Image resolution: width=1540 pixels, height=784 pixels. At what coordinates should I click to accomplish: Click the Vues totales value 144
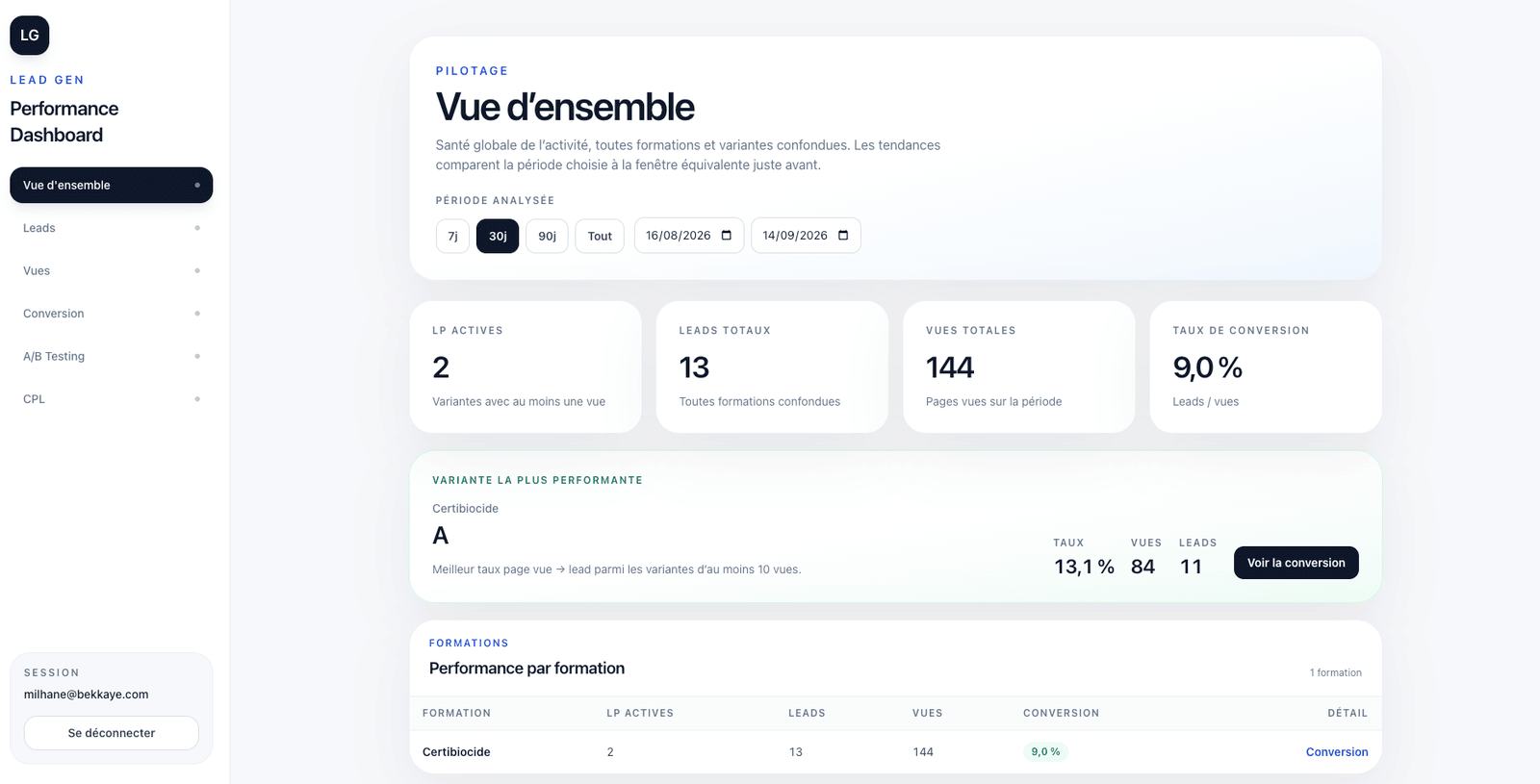pos(950,367)
